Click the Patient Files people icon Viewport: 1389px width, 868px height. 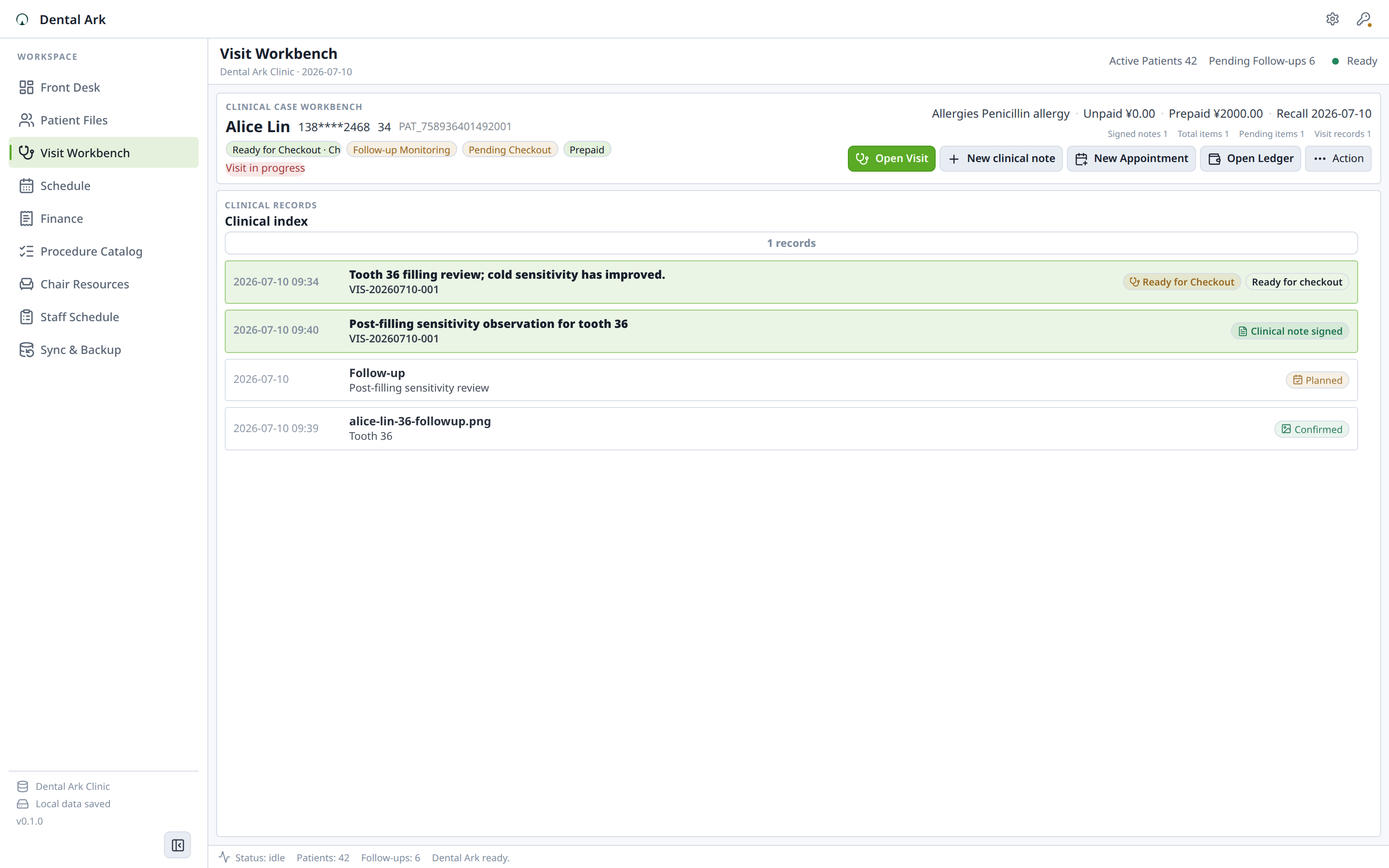pos(27,120)
